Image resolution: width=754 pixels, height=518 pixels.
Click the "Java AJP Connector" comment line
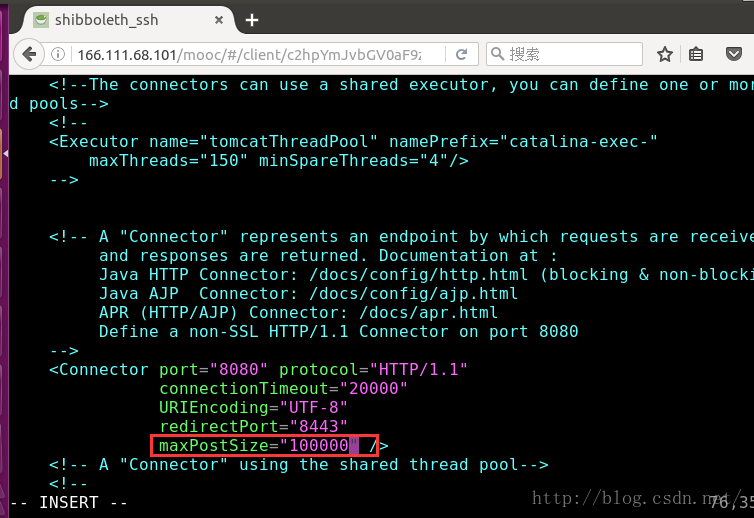[308, 293]
